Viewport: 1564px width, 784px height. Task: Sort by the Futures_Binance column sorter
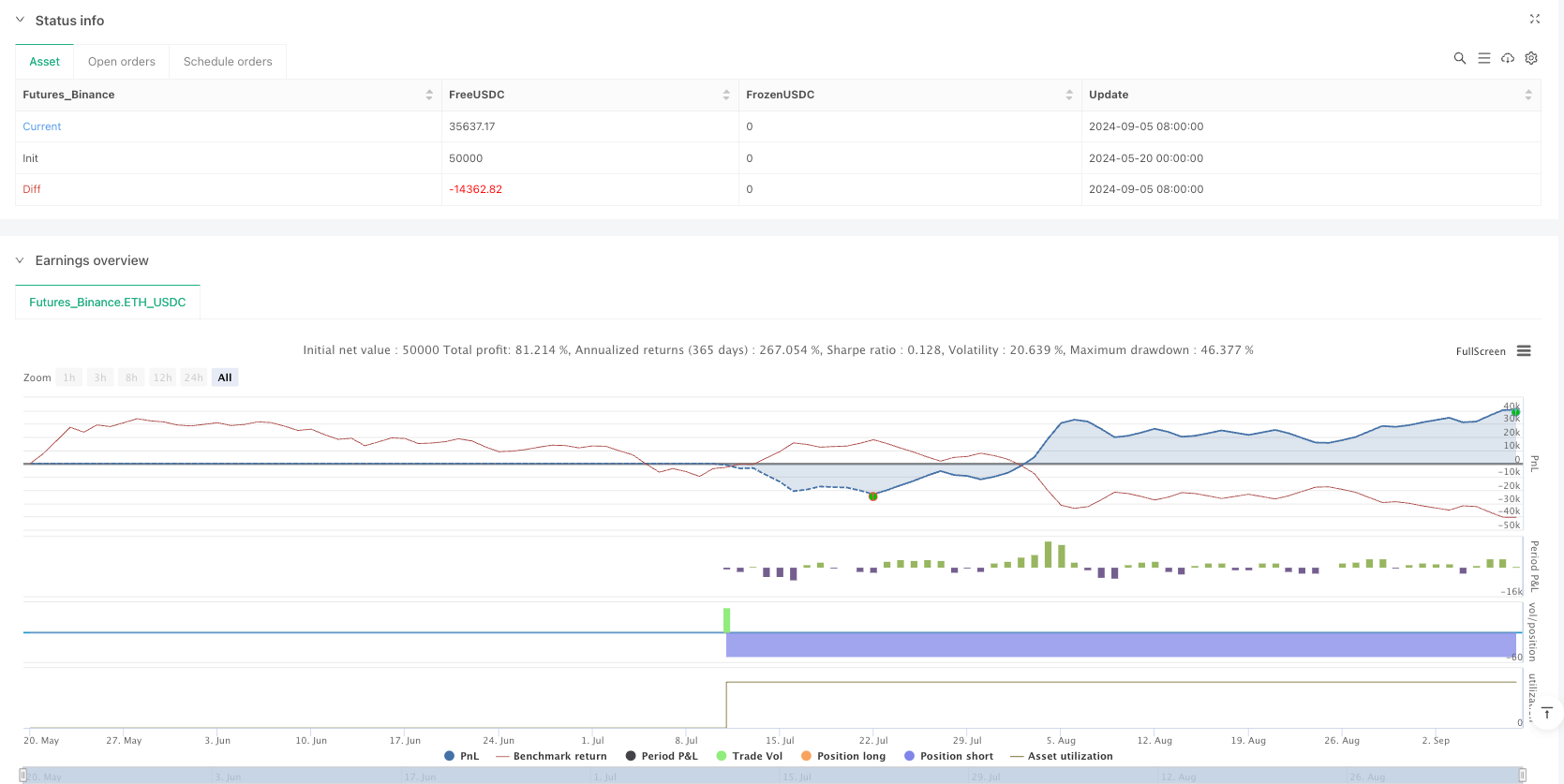coord(429,95)
